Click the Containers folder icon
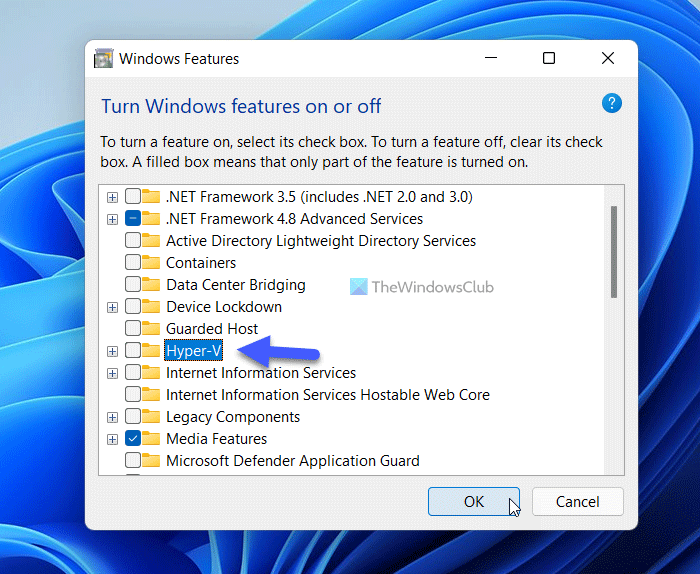This screenshot has height=574, width=700. (151, 262)
